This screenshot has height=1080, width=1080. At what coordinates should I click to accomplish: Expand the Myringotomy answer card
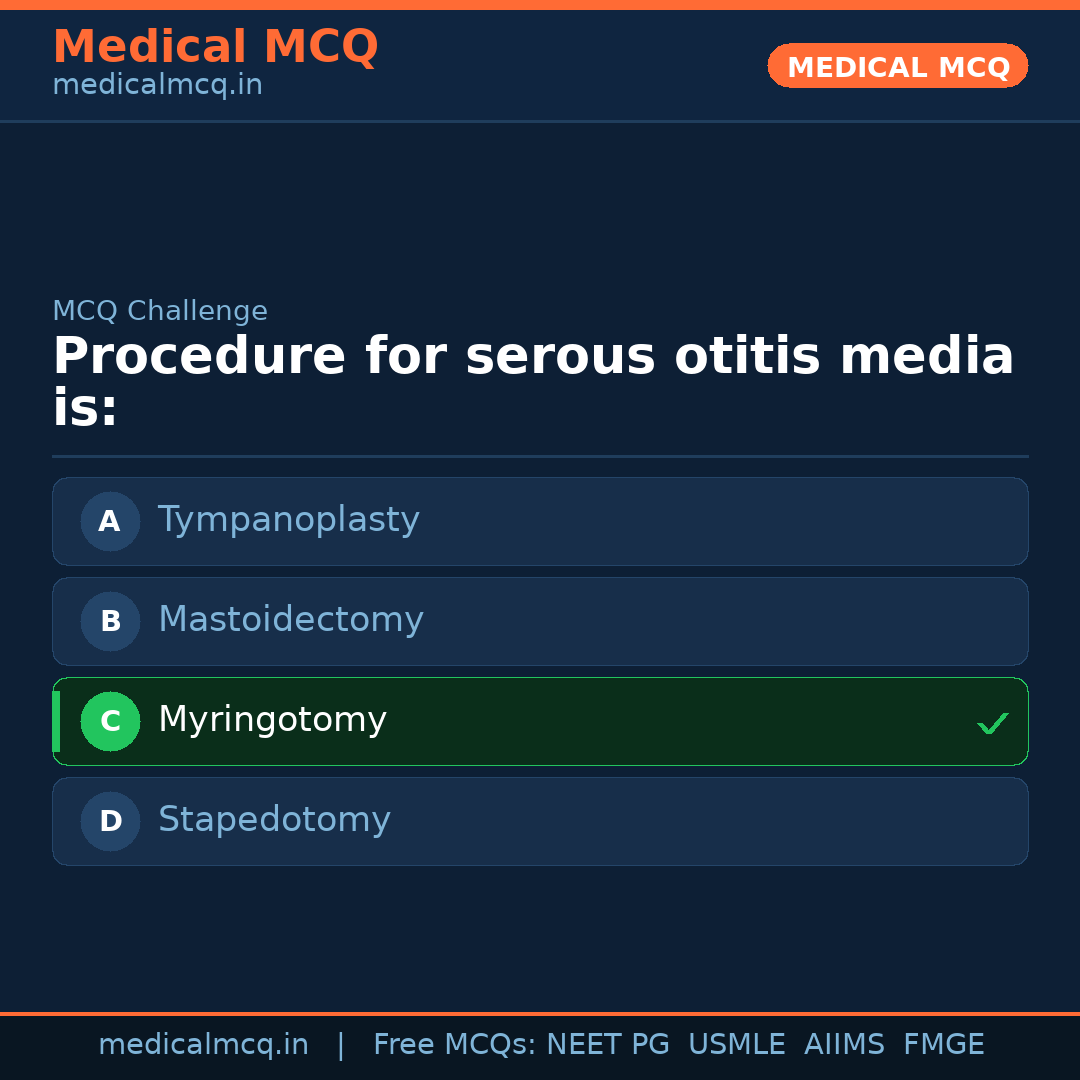540,721
